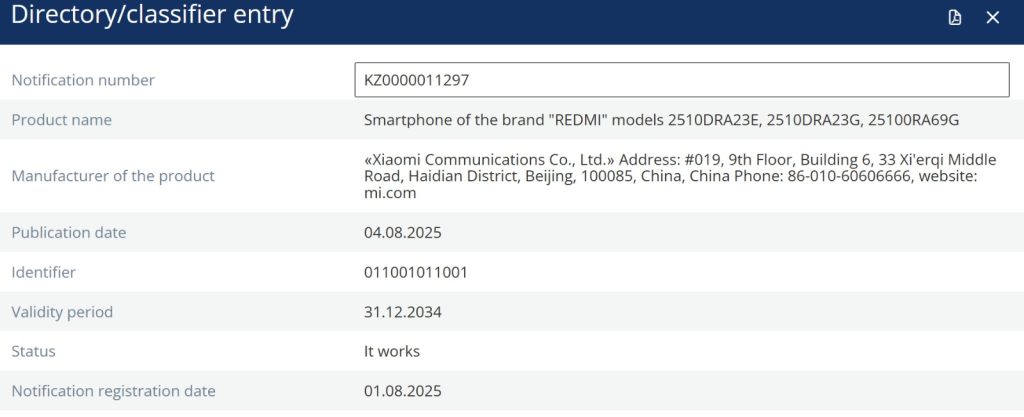
Task: Click the Notification number input field
Action: (x=681, y=80)
